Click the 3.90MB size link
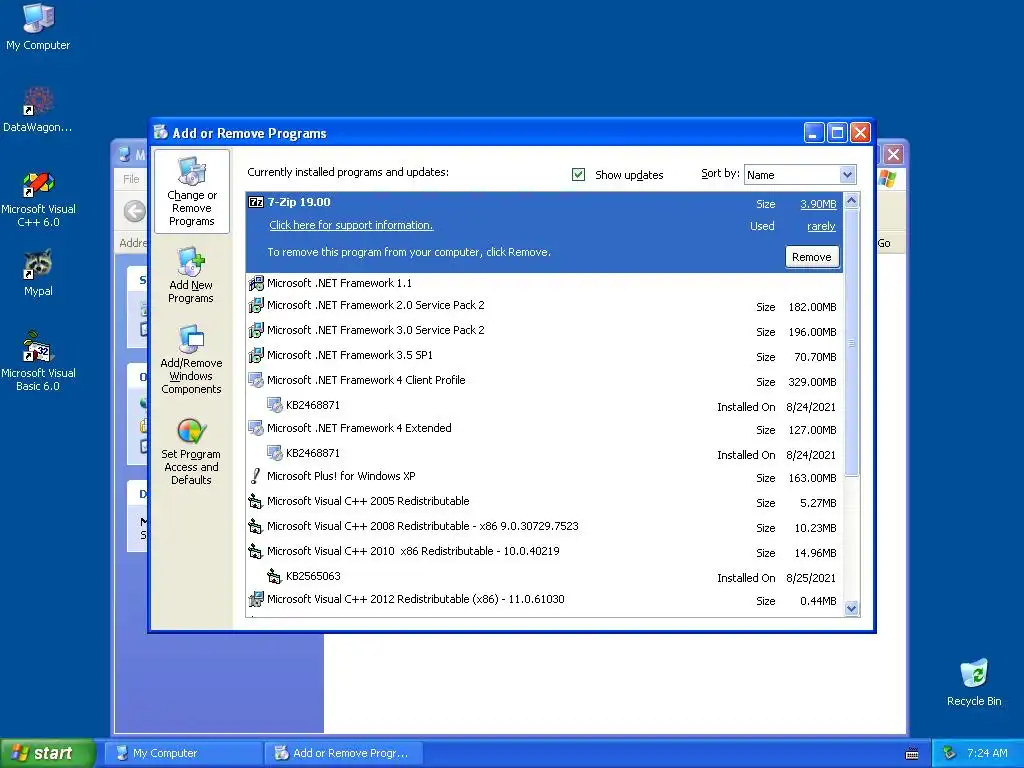The image size is (1024, 768). click(818, 204)
